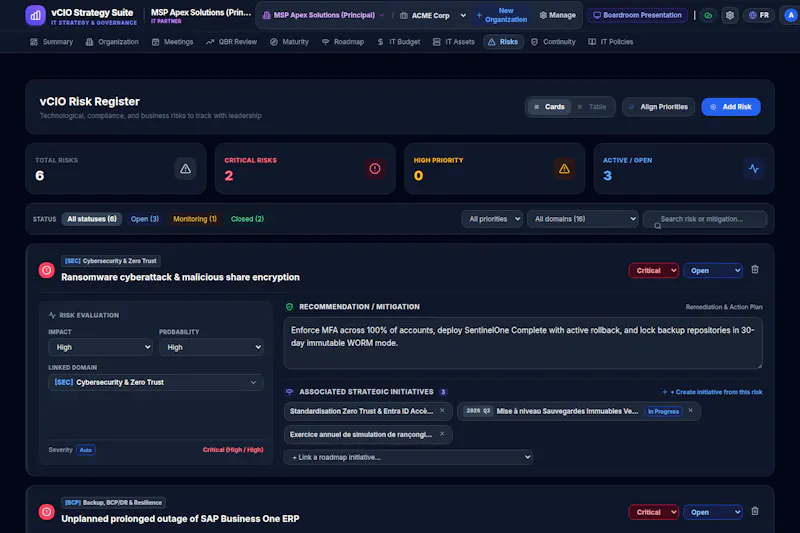Switch to Table view

592,107
